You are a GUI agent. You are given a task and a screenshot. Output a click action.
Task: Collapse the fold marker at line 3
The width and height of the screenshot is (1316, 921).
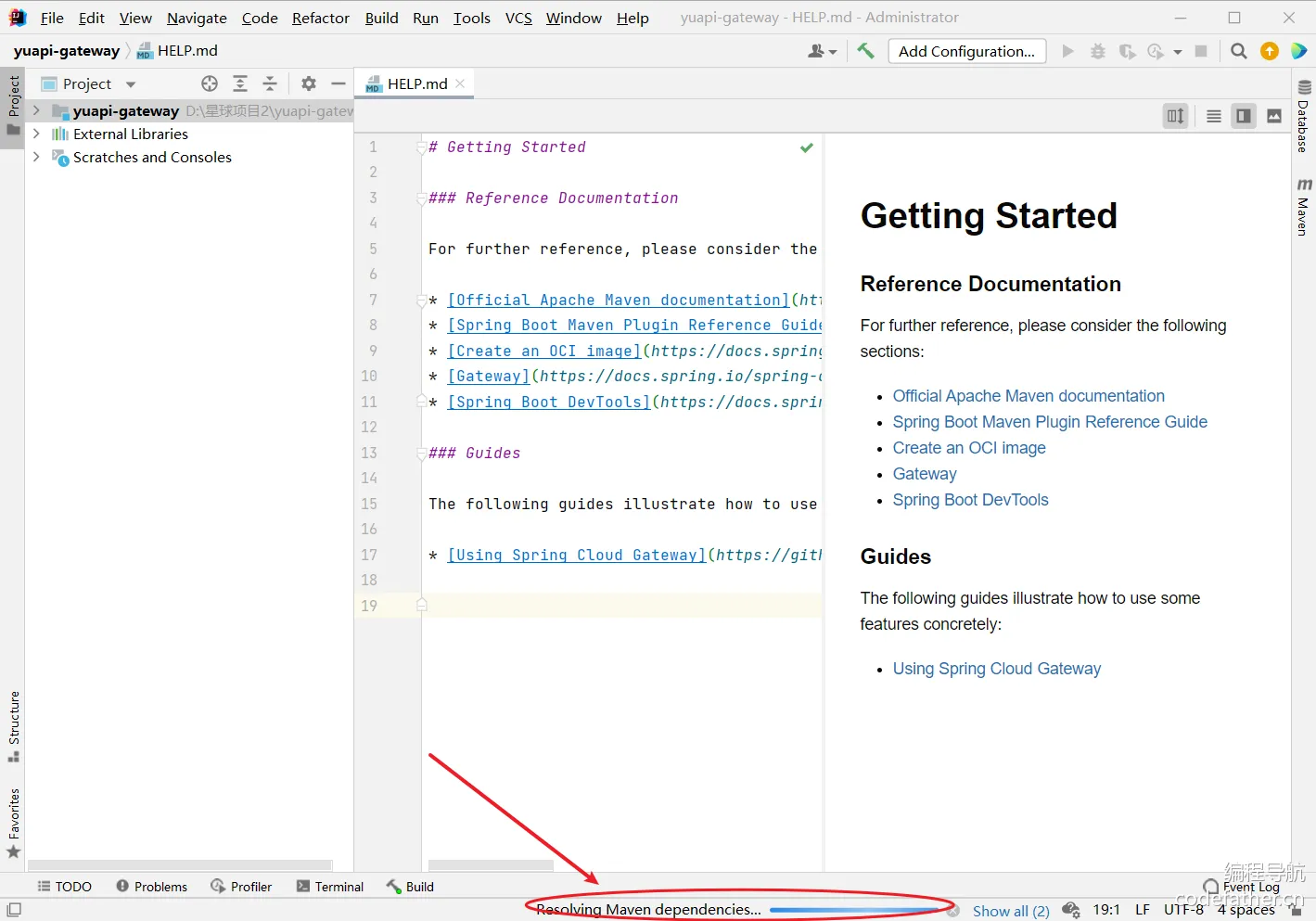[422, 198]
